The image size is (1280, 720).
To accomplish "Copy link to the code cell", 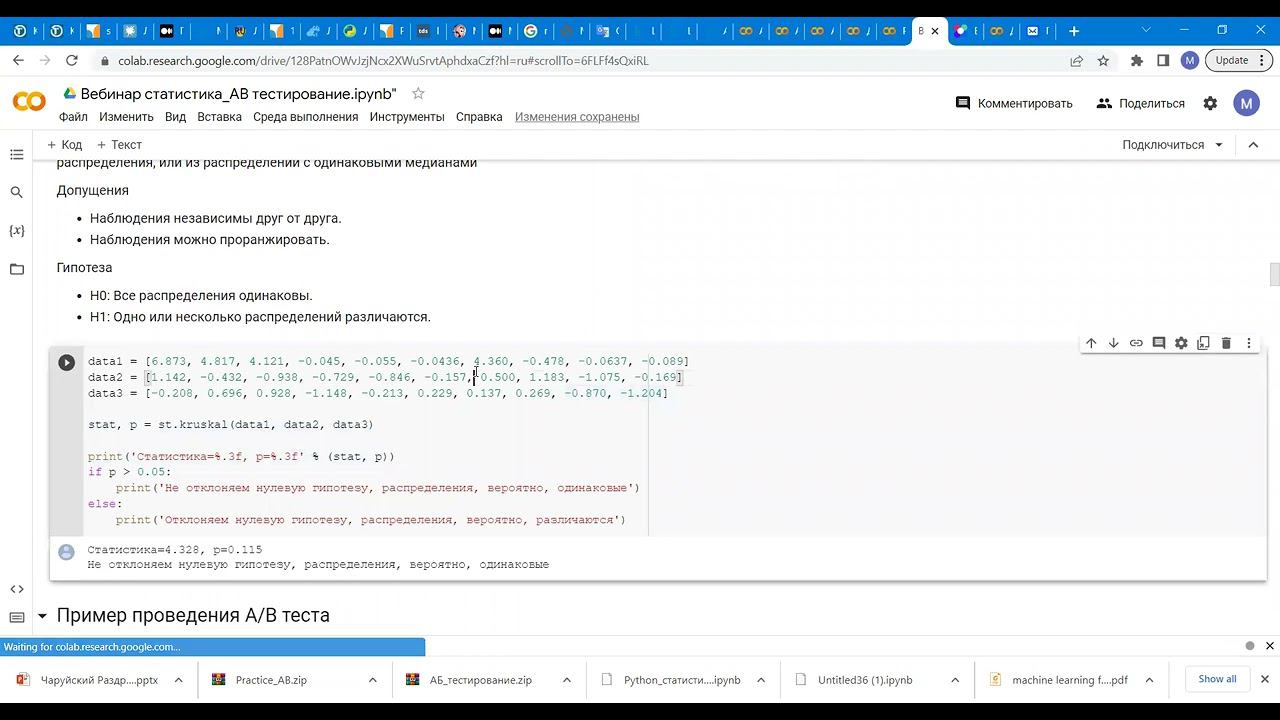I will coord(1136,343).
